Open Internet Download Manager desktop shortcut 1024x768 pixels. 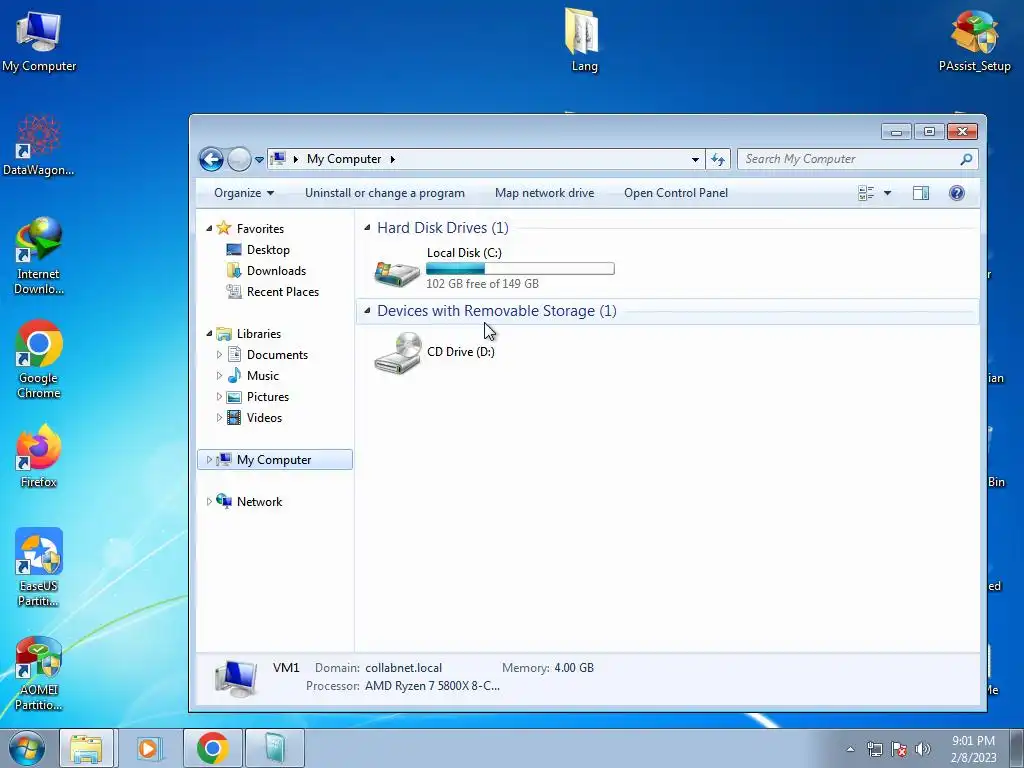pyautogui.click(x=39, y=256)
